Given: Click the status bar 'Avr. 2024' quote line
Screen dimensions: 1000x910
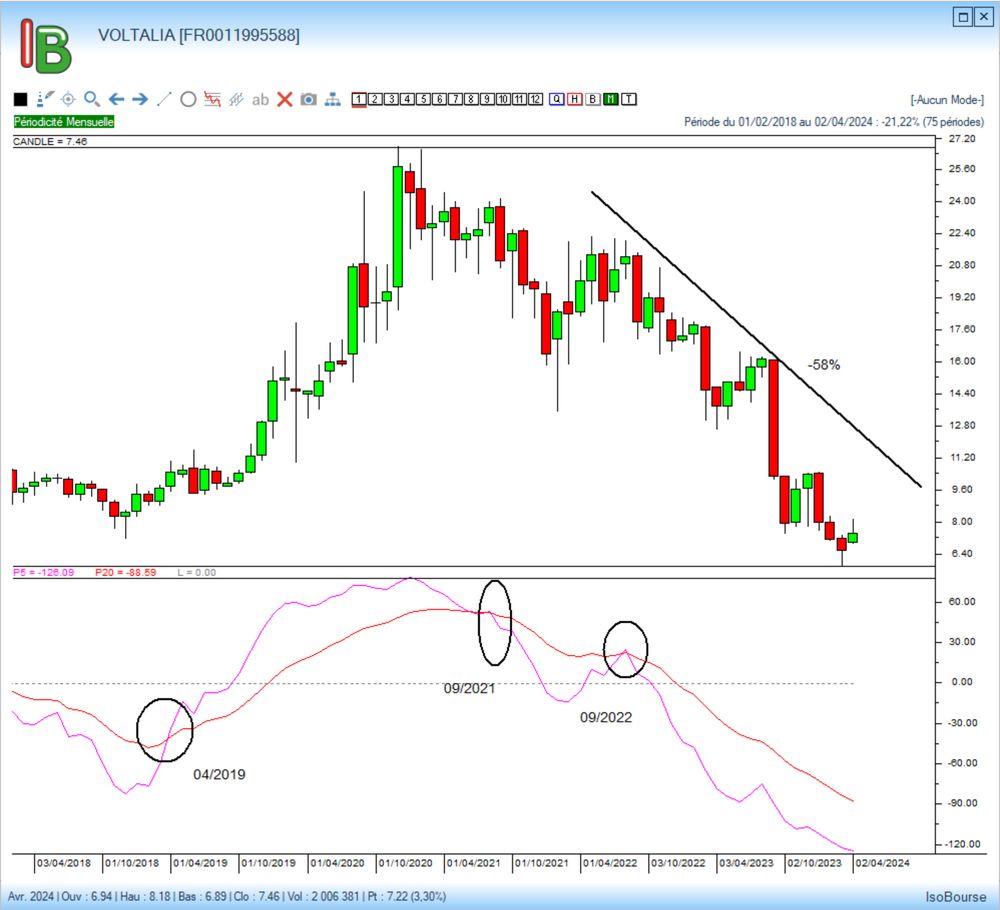Looking at the screenshot, I should pyautogui.click(x=227, y=896).
